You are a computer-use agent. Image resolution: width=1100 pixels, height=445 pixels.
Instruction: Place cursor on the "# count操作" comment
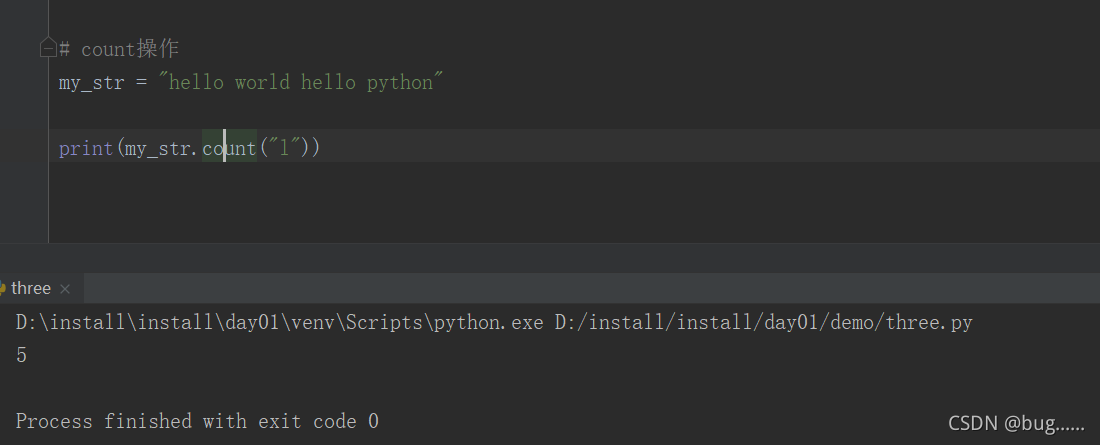pyautogui.click(x=119, y=49)
